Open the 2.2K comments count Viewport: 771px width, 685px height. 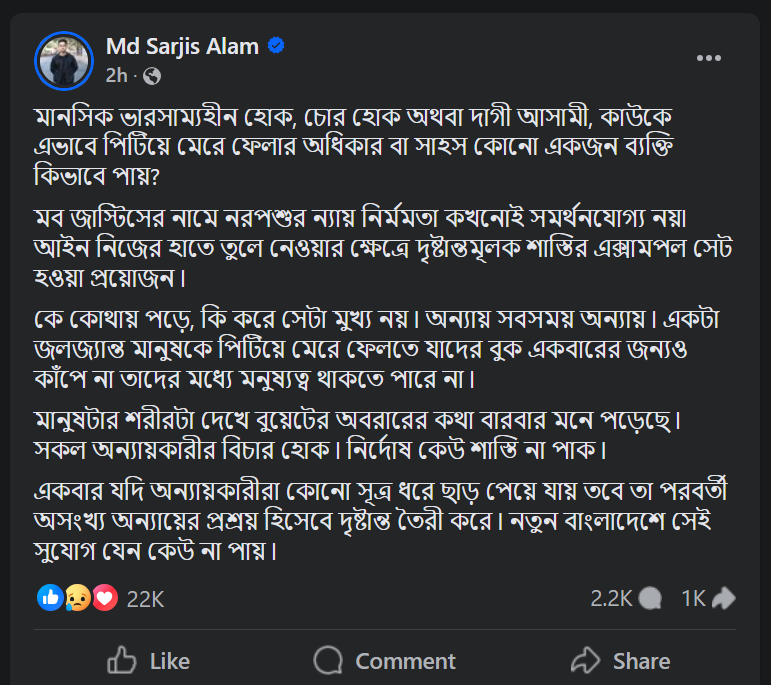[x=611, y=598]
